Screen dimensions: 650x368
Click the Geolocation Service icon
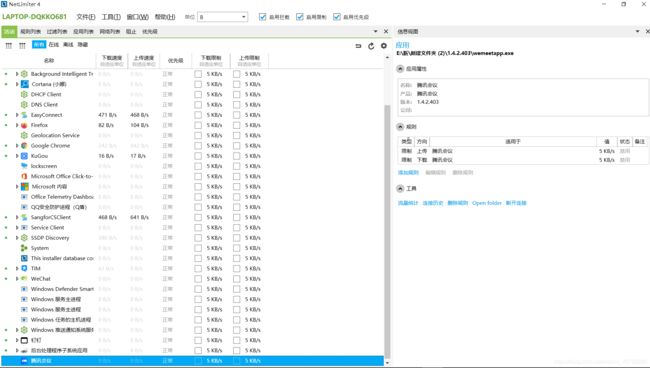(x=24, y=135)
